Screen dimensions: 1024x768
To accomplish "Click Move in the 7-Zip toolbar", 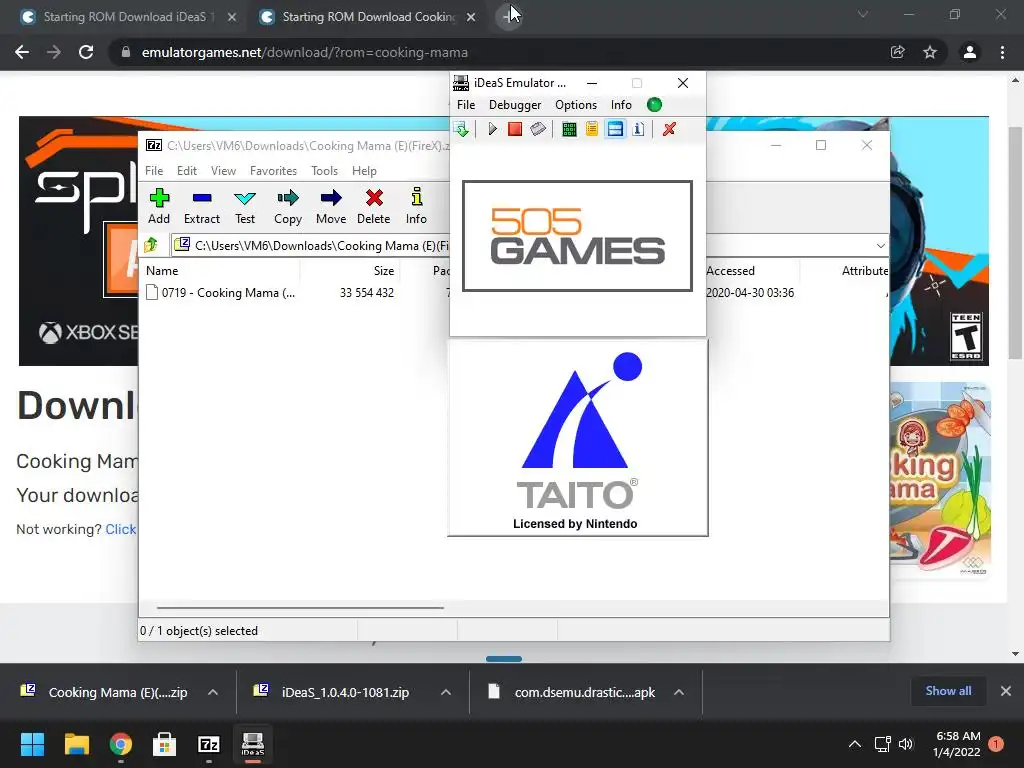I will [331, 206].
